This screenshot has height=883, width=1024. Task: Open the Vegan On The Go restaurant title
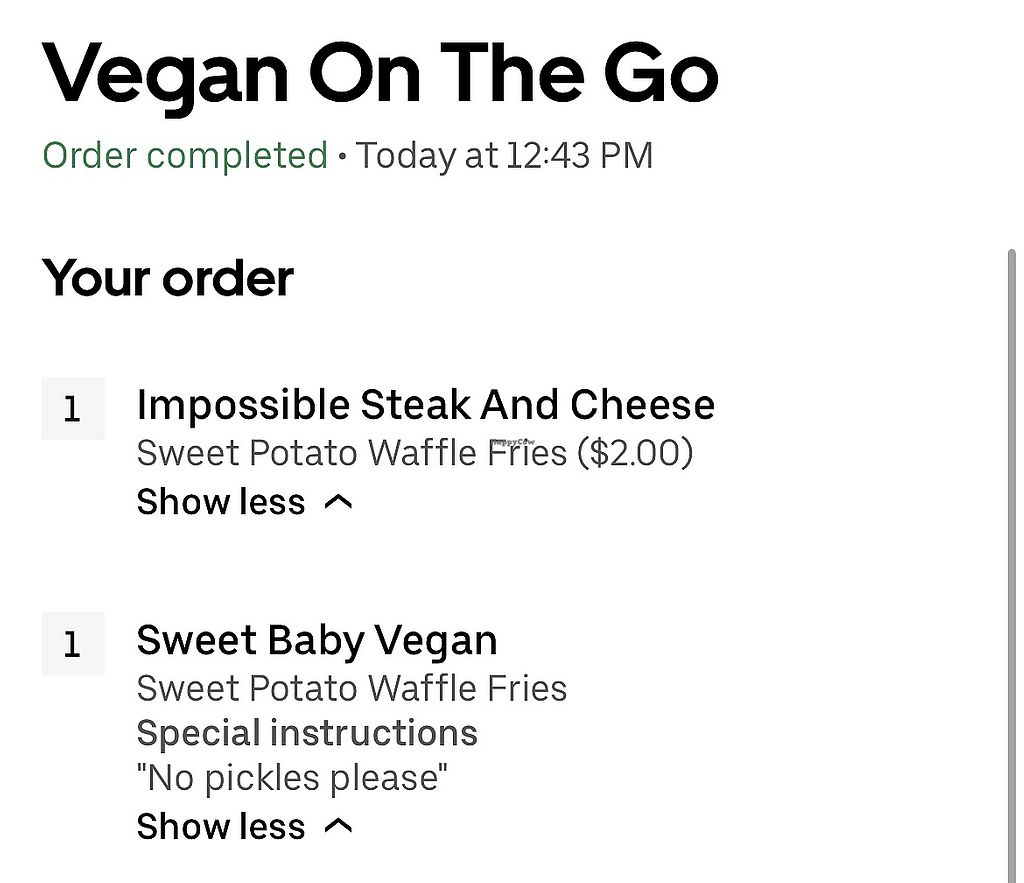(380, 75)
